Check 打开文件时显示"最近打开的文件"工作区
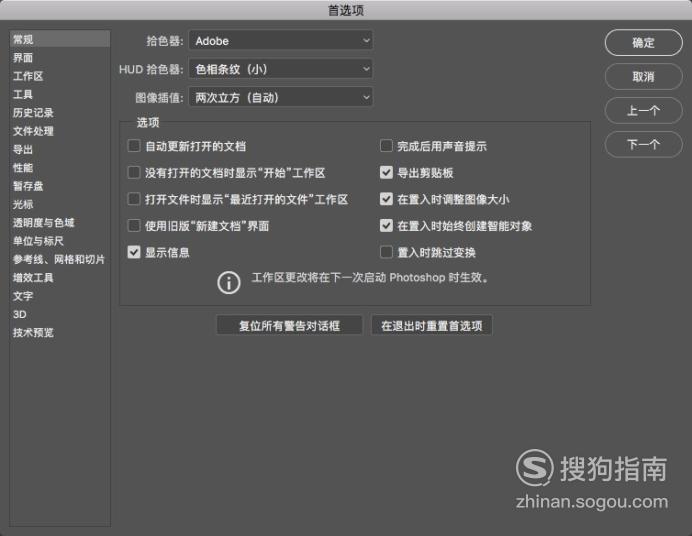The width and height of the screenshot is (692, 536). [x=134, y=199]
